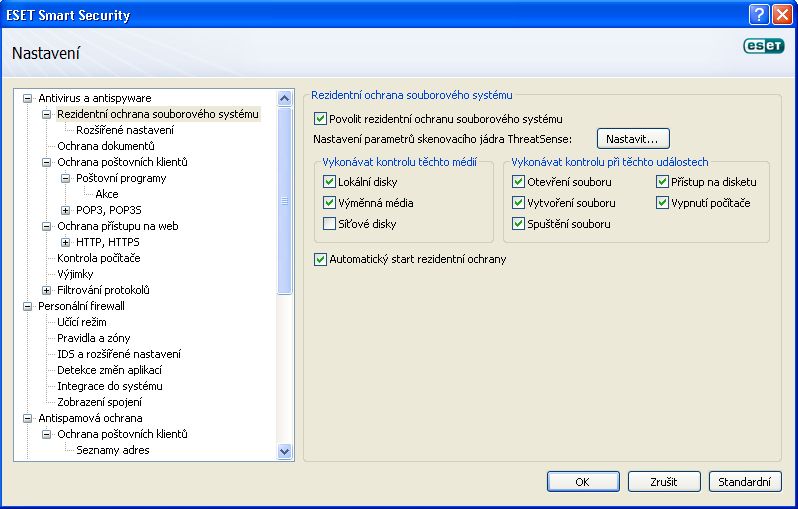This screenshot has height=509, width=798.
Task: Collapse Ochrana přístupu na web node
Action: click(x=46, y=226)
